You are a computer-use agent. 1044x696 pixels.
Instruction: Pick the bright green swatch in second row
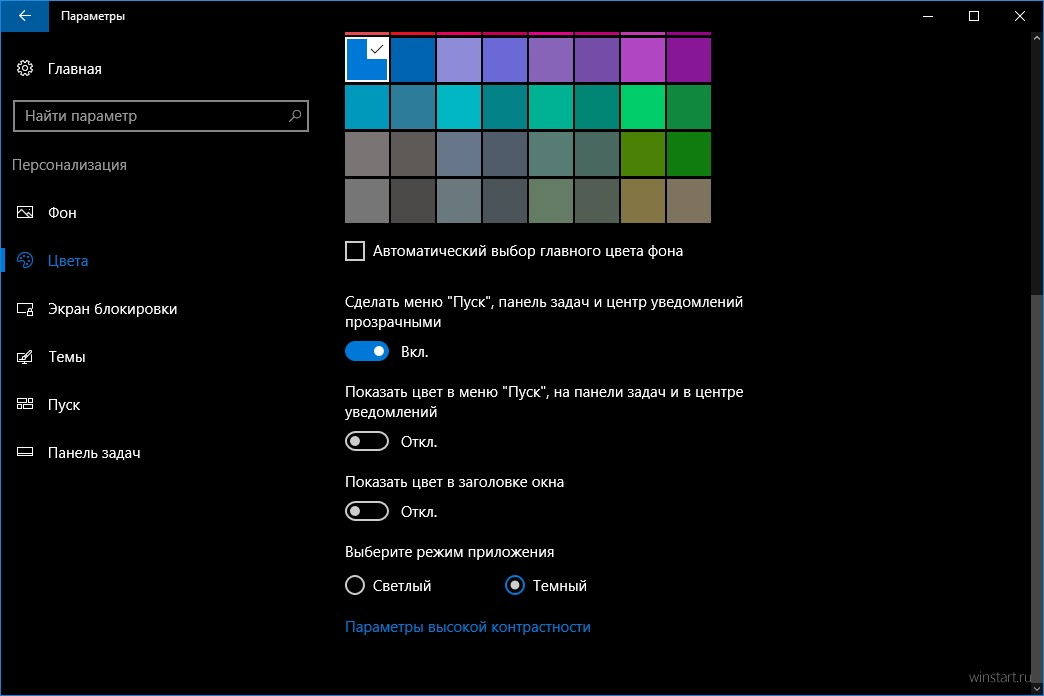tap(643, 107)
